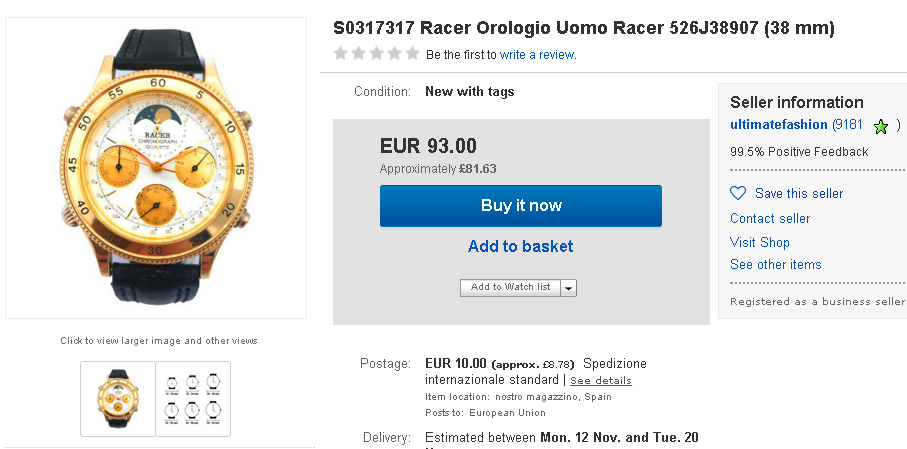Visit the seller's Shop
Viewport: 907px width, 449px height.
point(760,242)
